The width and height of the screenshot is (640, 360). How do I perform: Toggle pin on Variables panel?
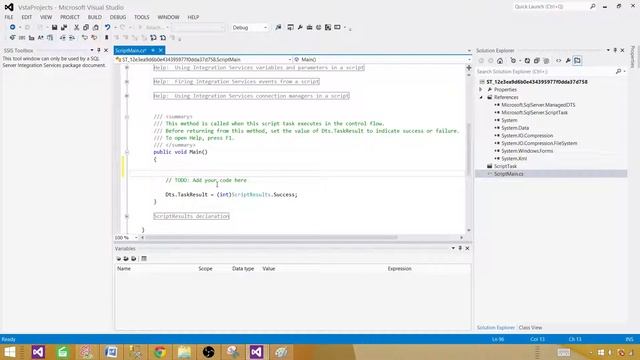(x=460, y=248)
